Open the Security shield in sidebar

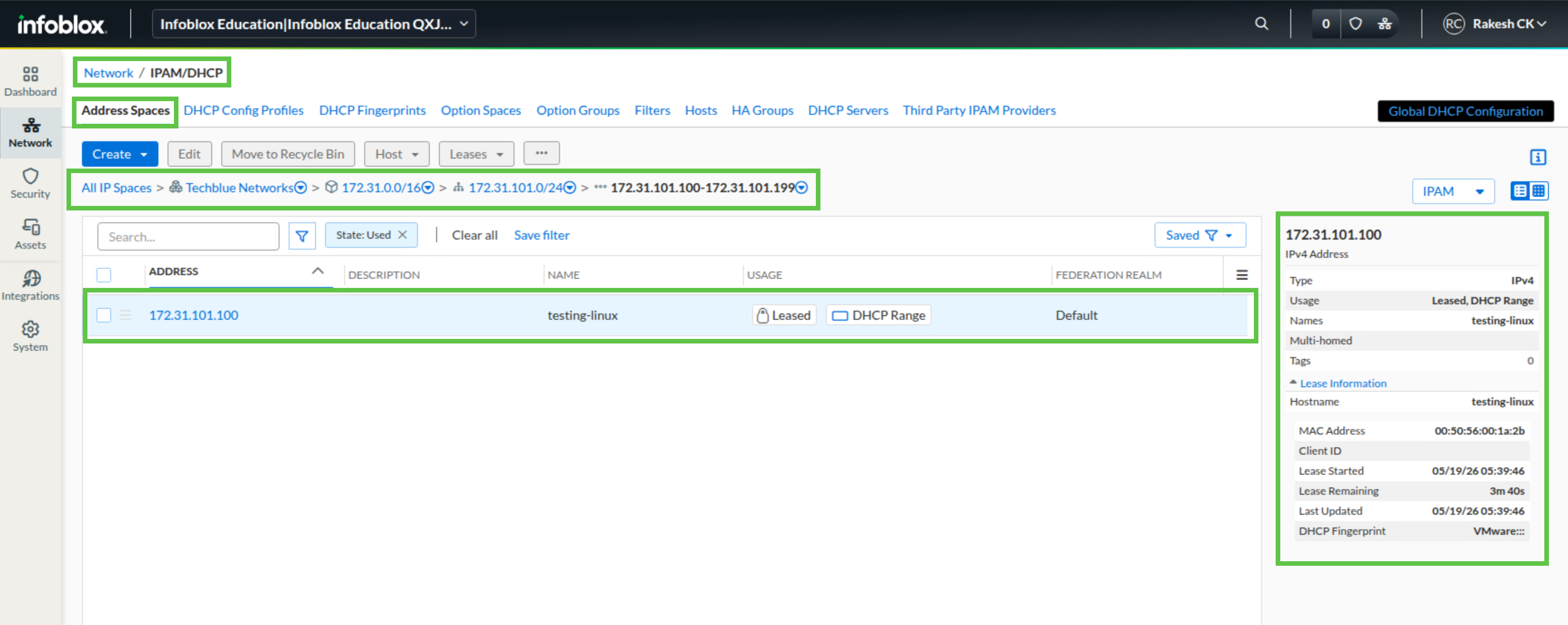point(30,184)
